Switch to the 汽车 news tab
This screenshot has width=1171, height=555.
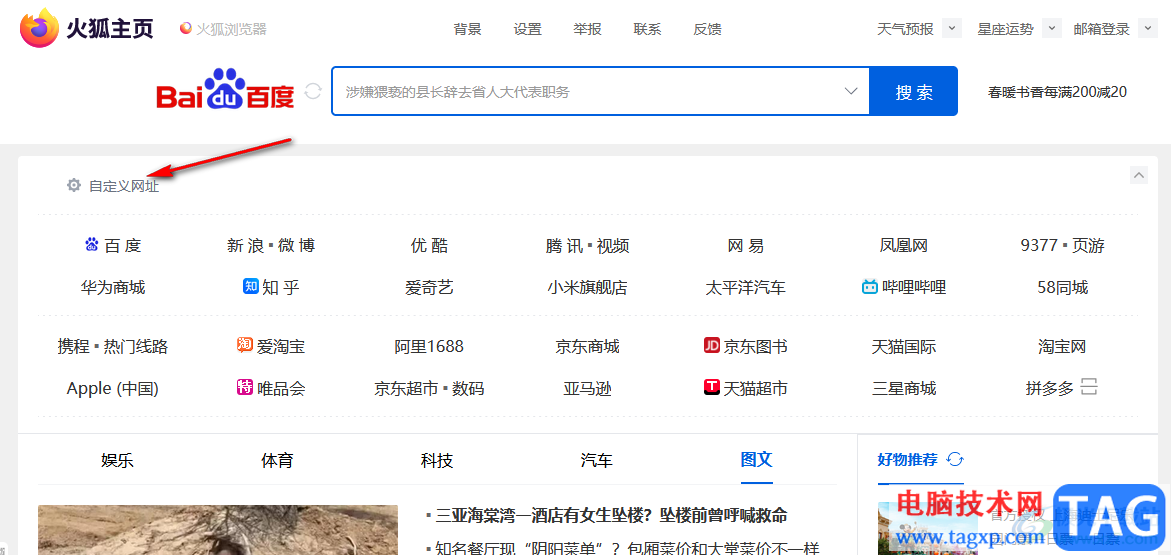(x=597, y=460)
